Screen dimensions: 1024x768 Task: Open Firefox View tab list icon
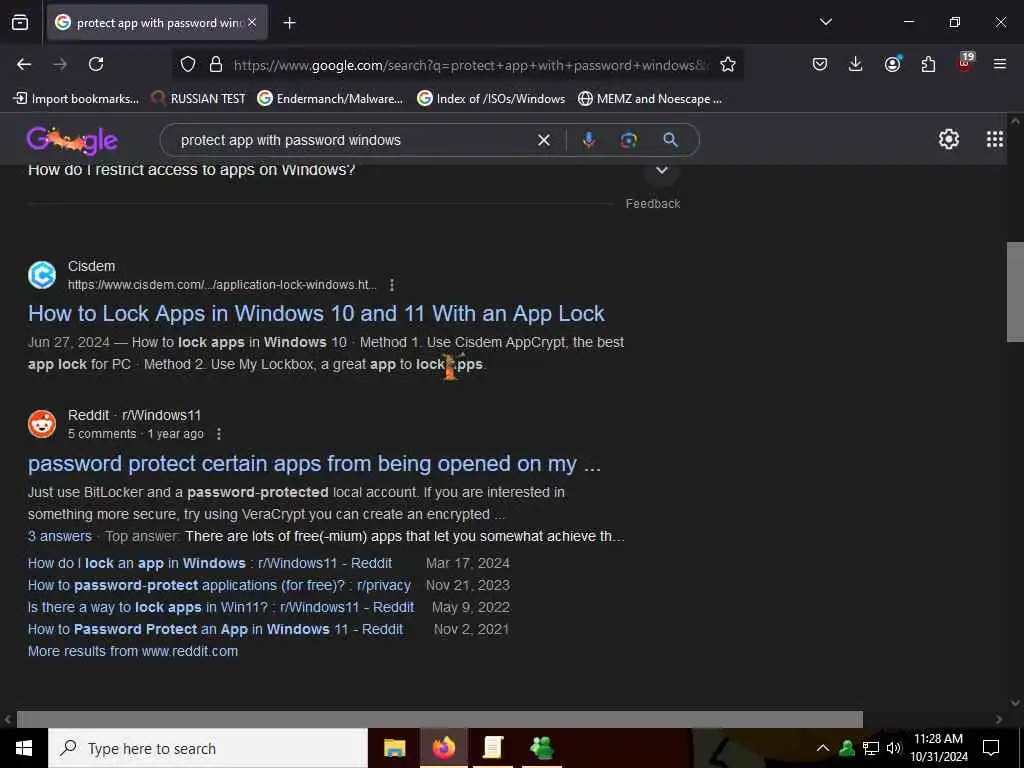20,23
